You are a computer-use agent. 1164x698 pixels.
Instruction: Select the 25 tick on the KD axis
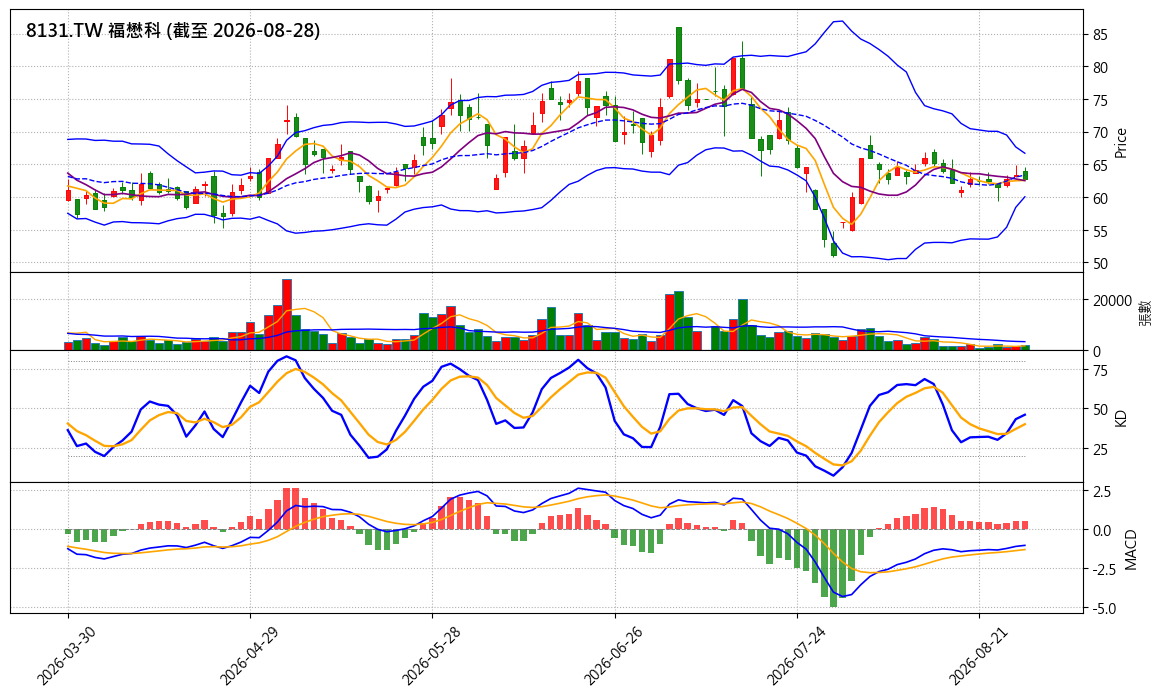[1100, 449]
